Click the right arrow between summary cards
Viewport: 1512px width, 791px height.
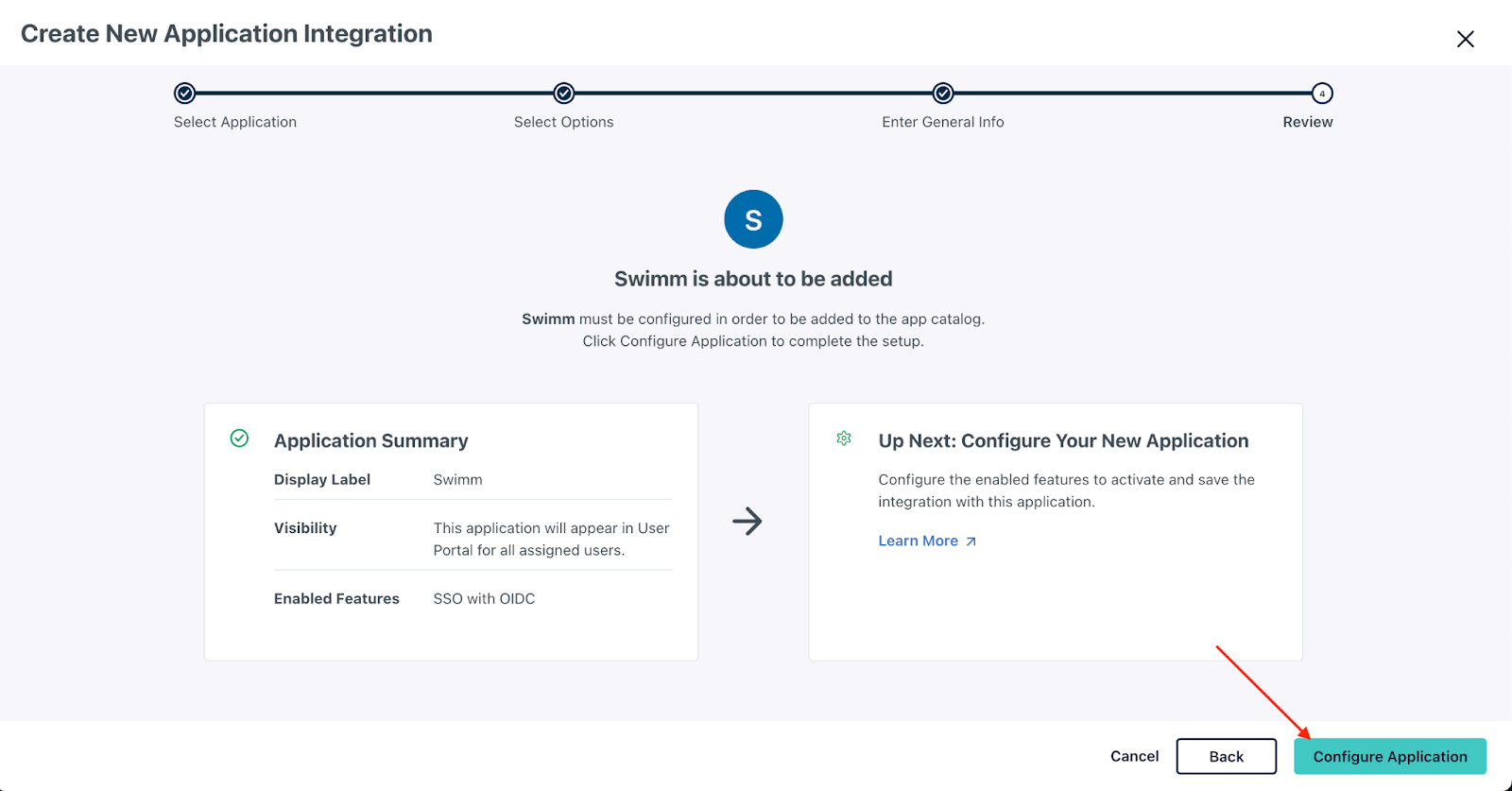pos(747,521)
